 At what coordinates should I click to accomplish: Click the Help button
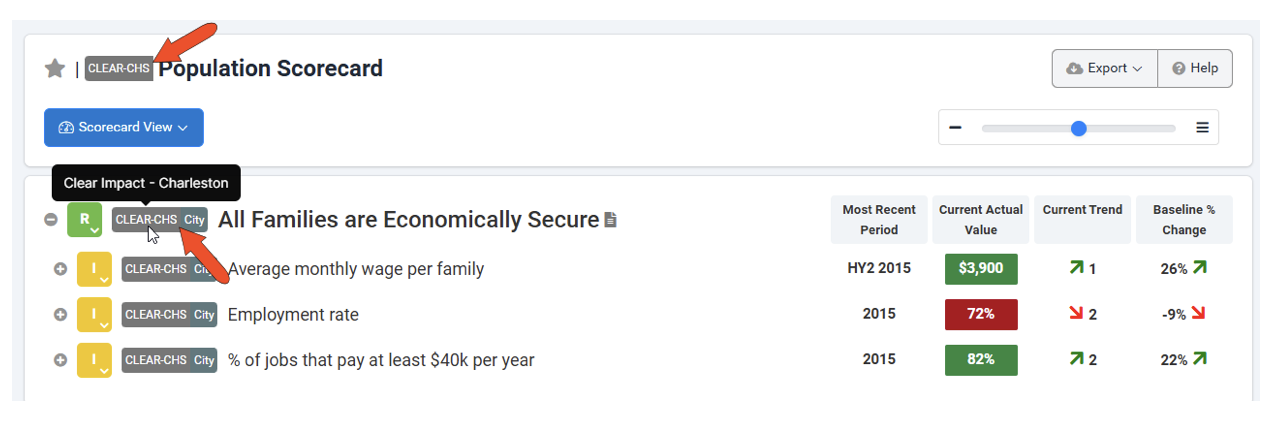coord(1195,69)
